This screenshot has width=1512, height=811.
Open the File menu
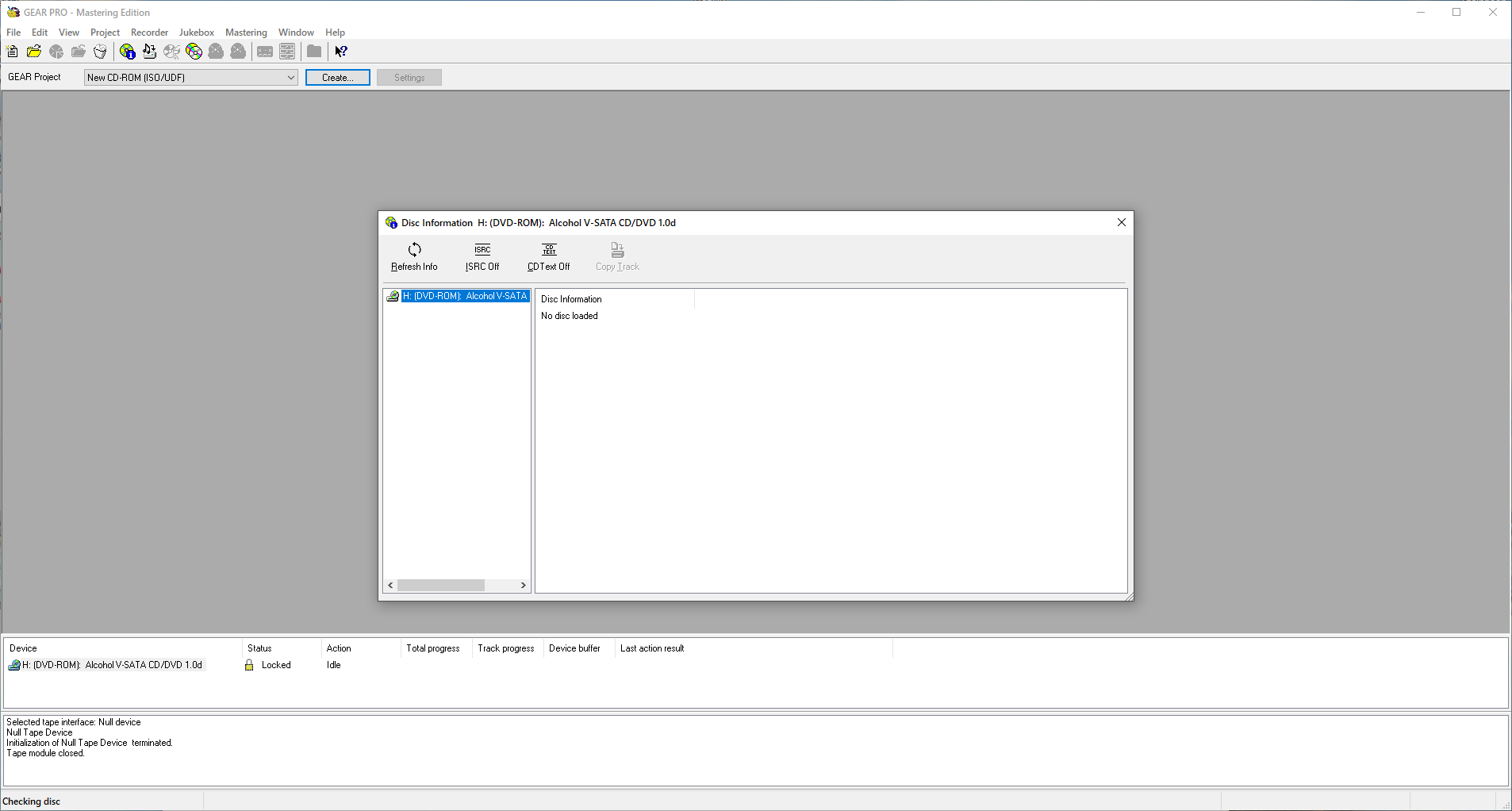click(13, 33)
